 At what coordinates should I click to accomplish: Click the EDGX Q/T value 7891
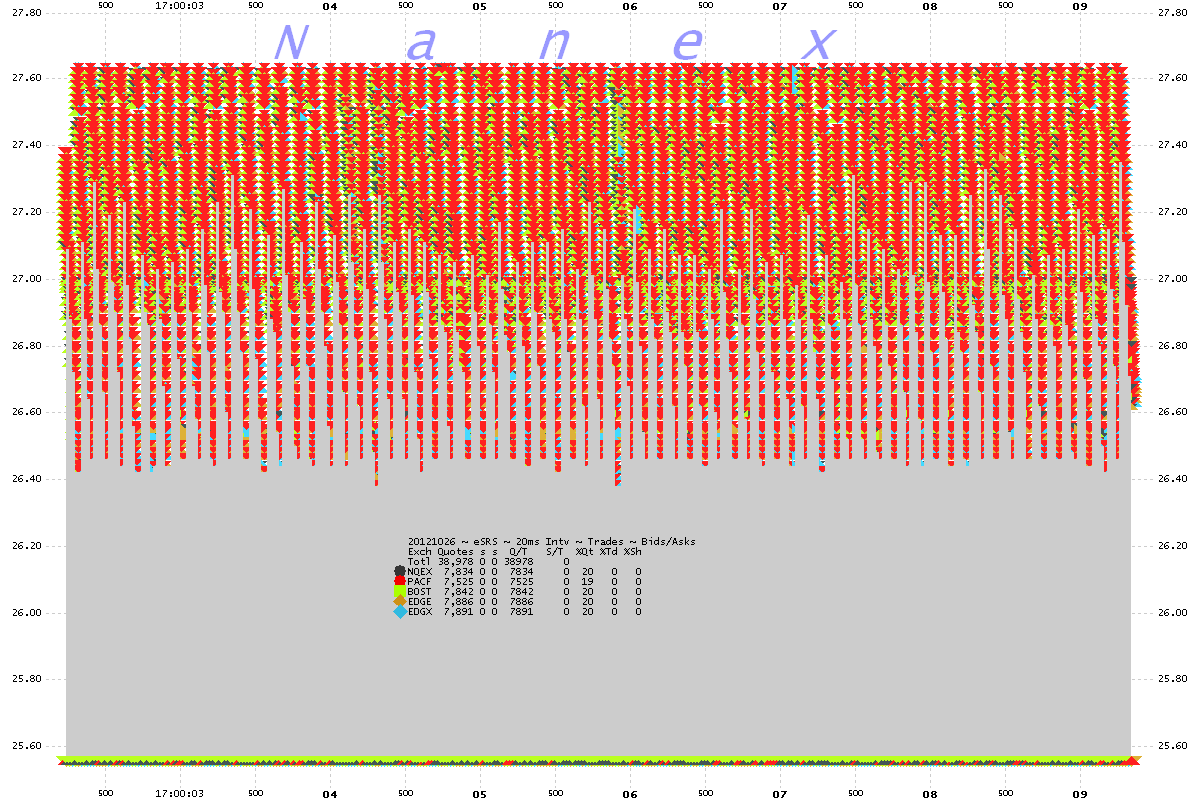[x=522, y=612]
